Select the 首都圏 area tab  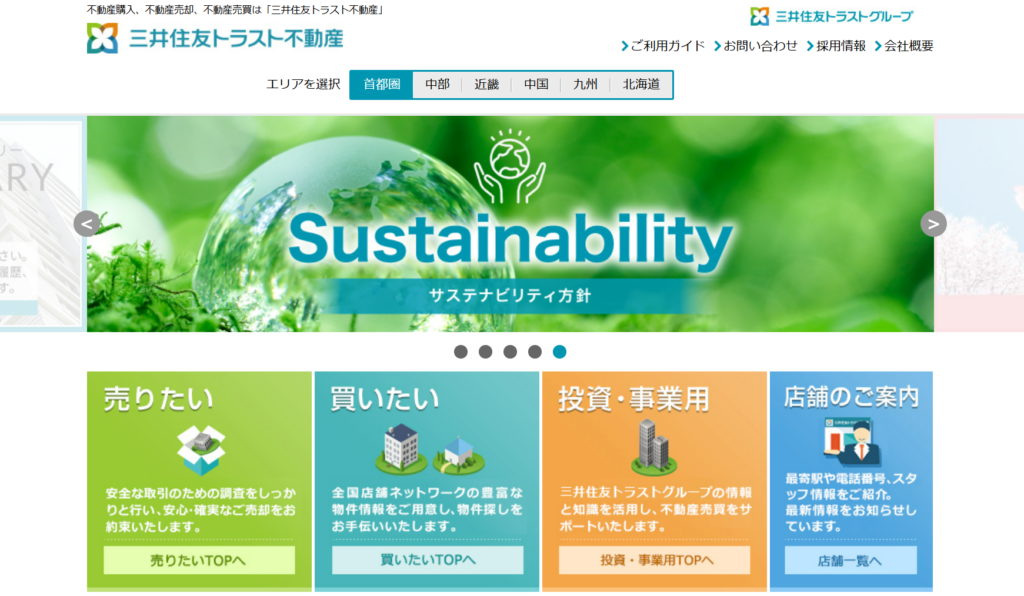coord(381,85)
